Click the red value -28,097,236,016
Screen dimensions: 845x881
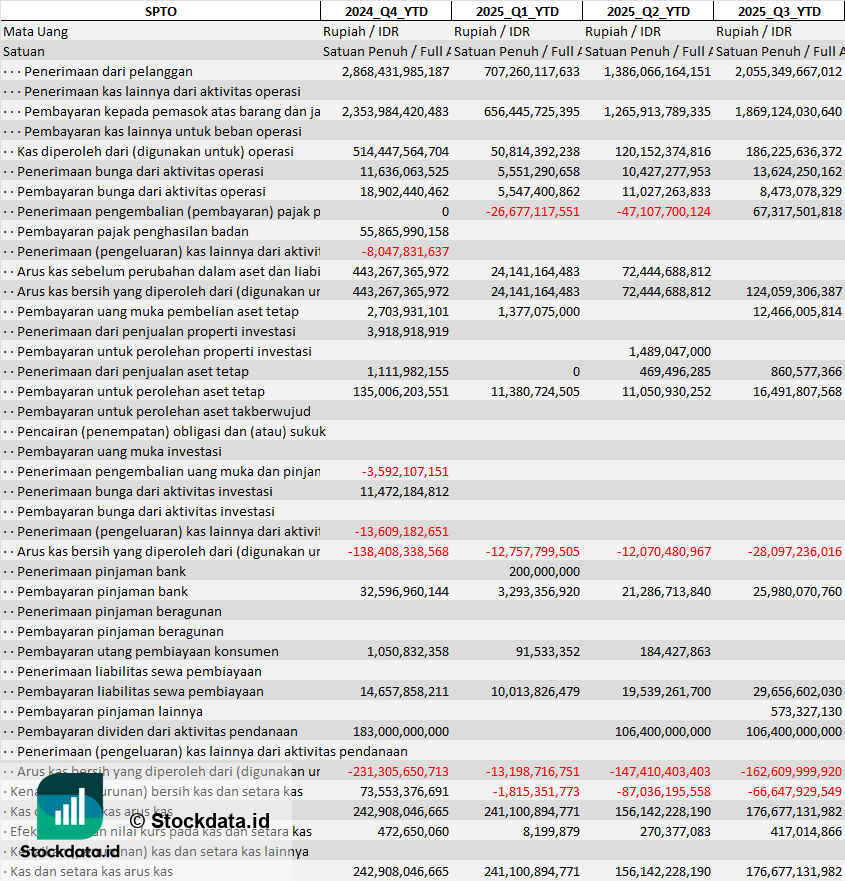(794, 552)
